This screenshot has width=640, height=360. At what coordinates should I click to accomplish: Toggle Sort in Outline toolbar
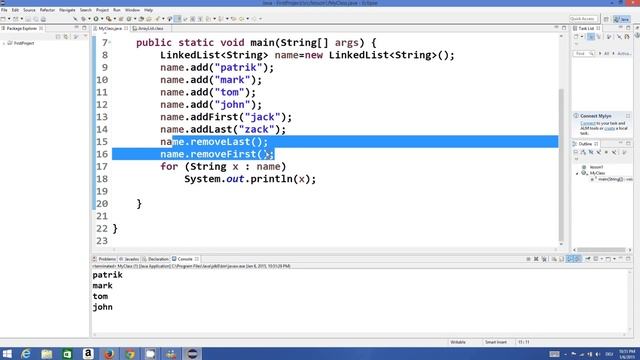coord(584,152)
